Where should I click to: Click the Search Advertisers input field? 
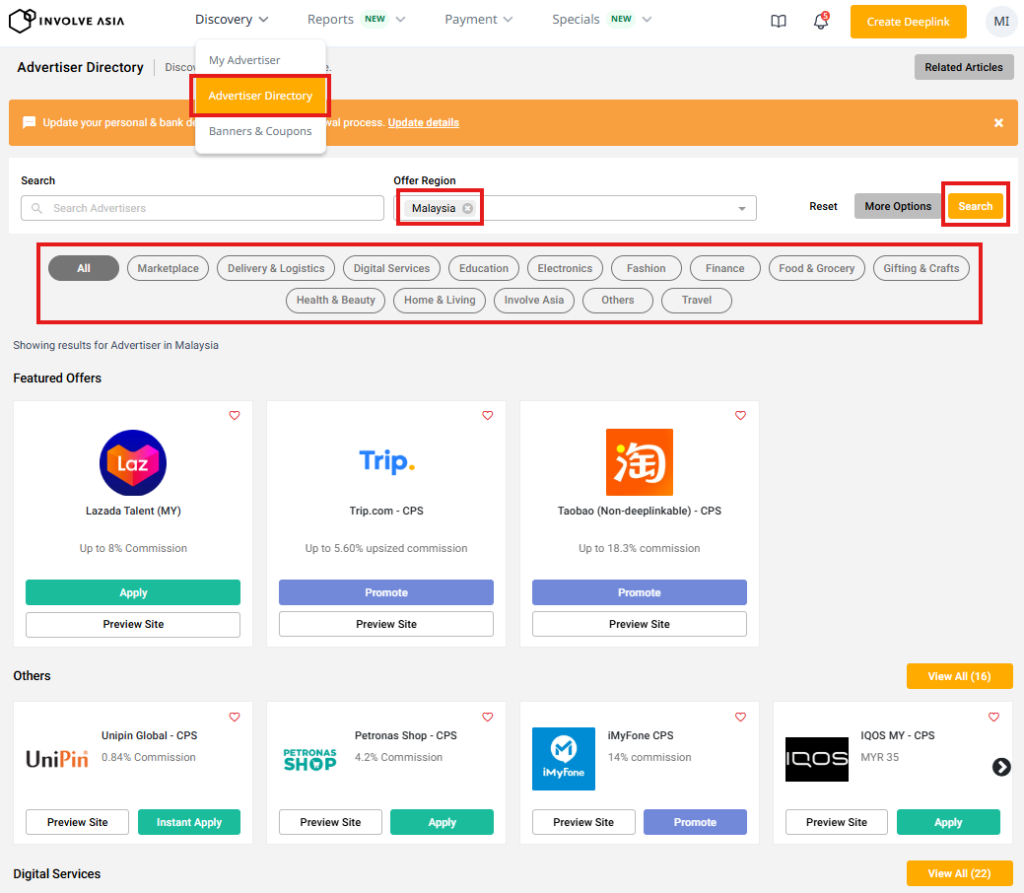point(202,208)
